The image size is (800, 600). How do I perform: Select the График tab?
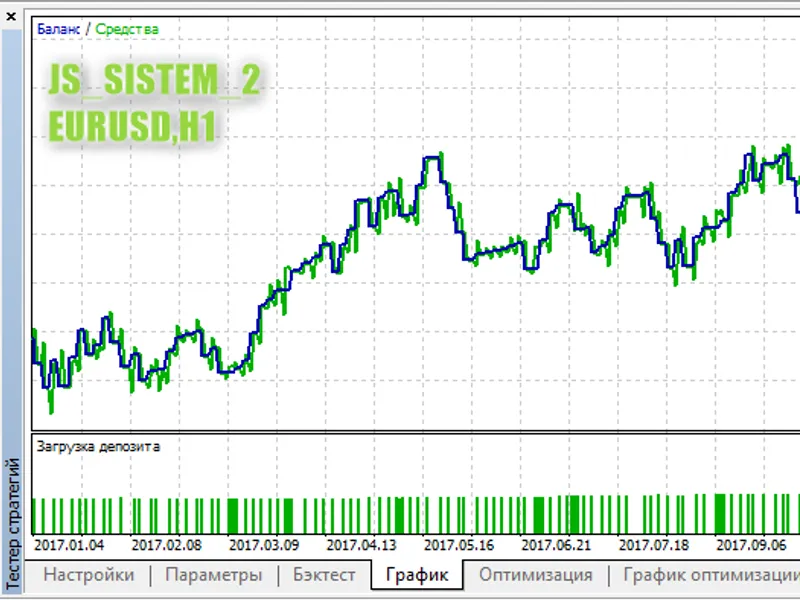click(x=417, y=575)
